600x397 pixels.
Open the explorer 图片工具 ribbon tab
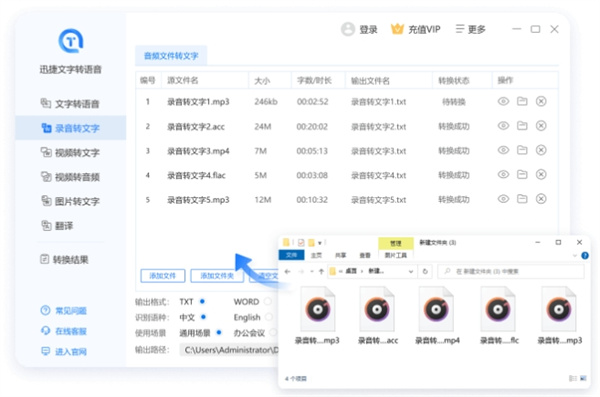396,255
